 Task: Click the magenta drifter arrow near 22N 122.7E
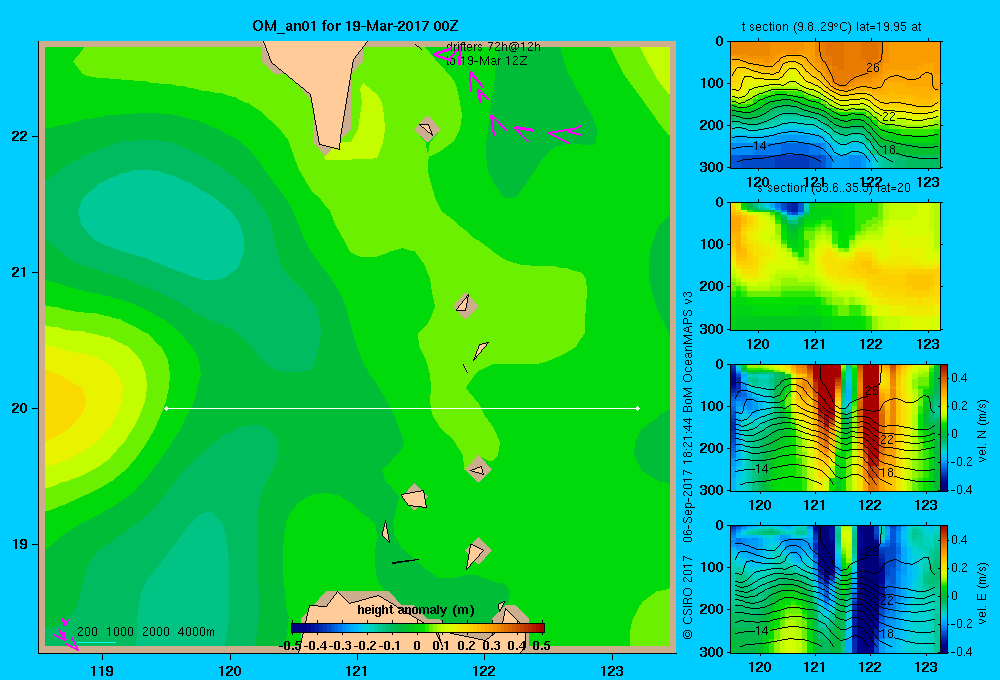coord(566,133)
